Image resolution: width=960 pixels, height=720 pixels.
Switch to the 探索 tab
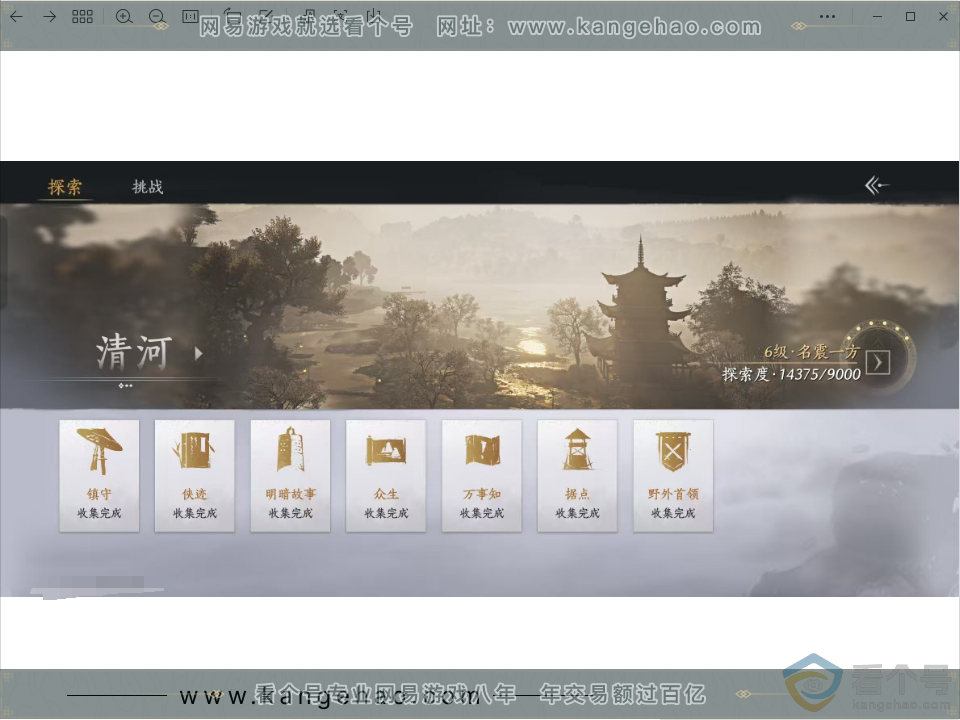[x=64, y=187]
